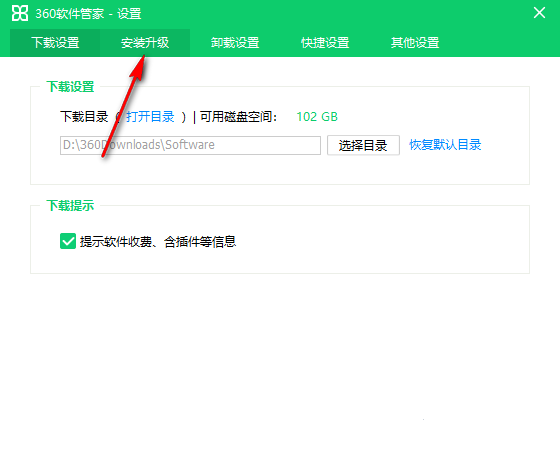The width and height of the screenshot is (560, 460).
Task: Toggle the 提示软件收费、含插件等信息 checkbox
Action: (68, 241)
